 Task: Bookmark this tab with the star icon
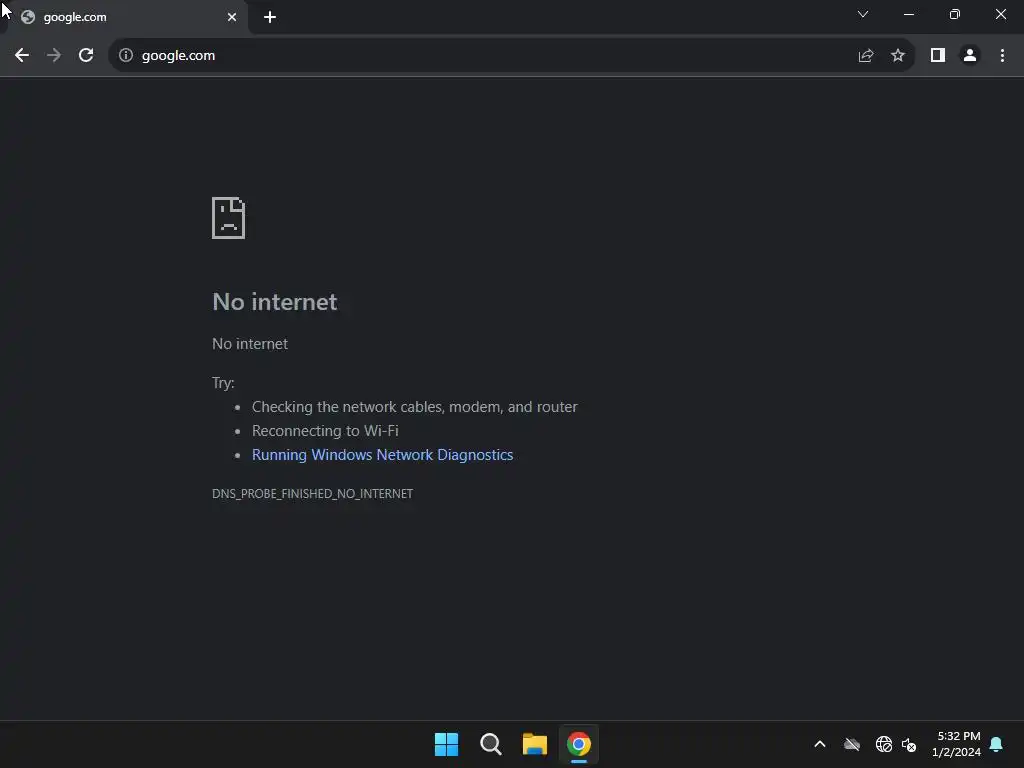898,56
